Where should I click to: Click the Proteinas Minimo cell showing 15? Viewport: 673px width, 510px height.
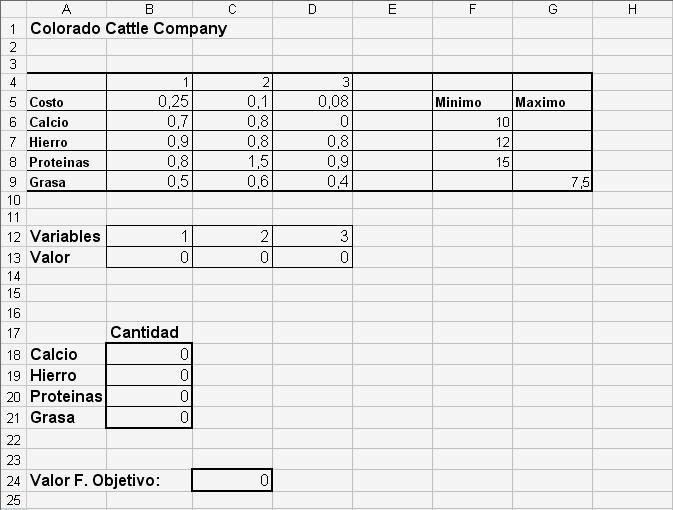pyautogui.click(x=472, y=161)
